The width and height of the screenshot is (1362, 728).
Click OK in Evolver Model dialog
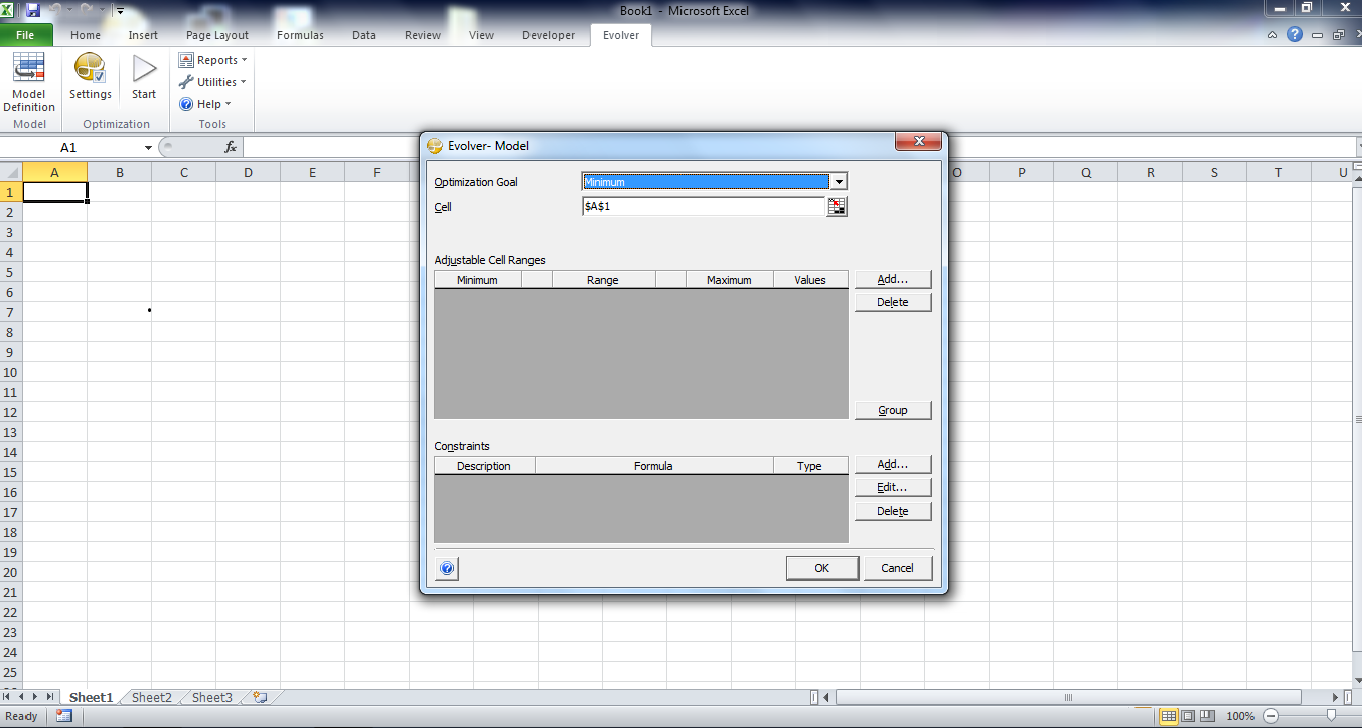pos(822,568)
